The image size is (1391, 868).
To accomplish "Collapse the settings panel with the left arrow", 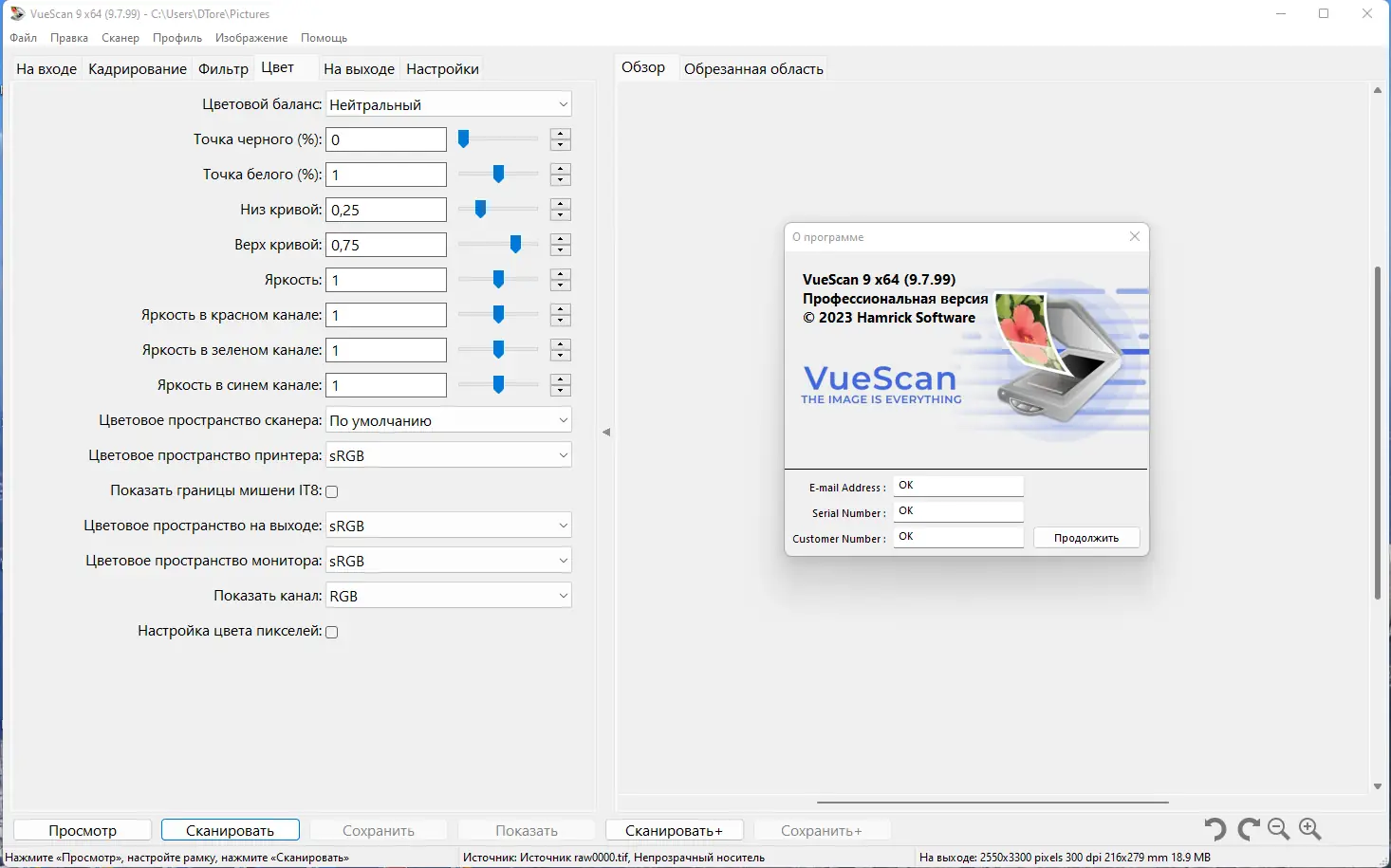I will [x=605, y=432].
